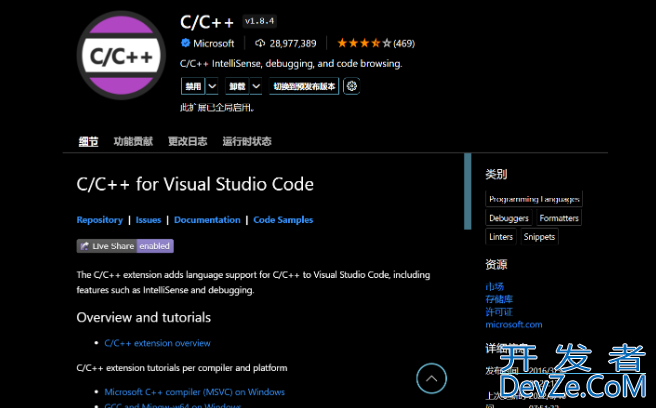Open the Repository link
The height and width of the screenshot is (408, 656).
click(100, 220)
